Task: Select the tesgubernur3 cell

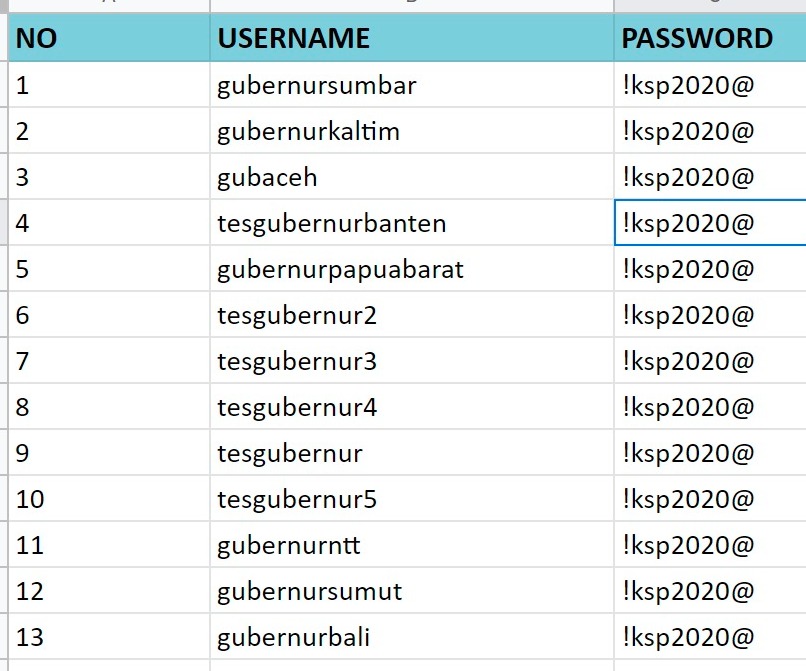Action: pyautogui.click(x=412, y=361)
